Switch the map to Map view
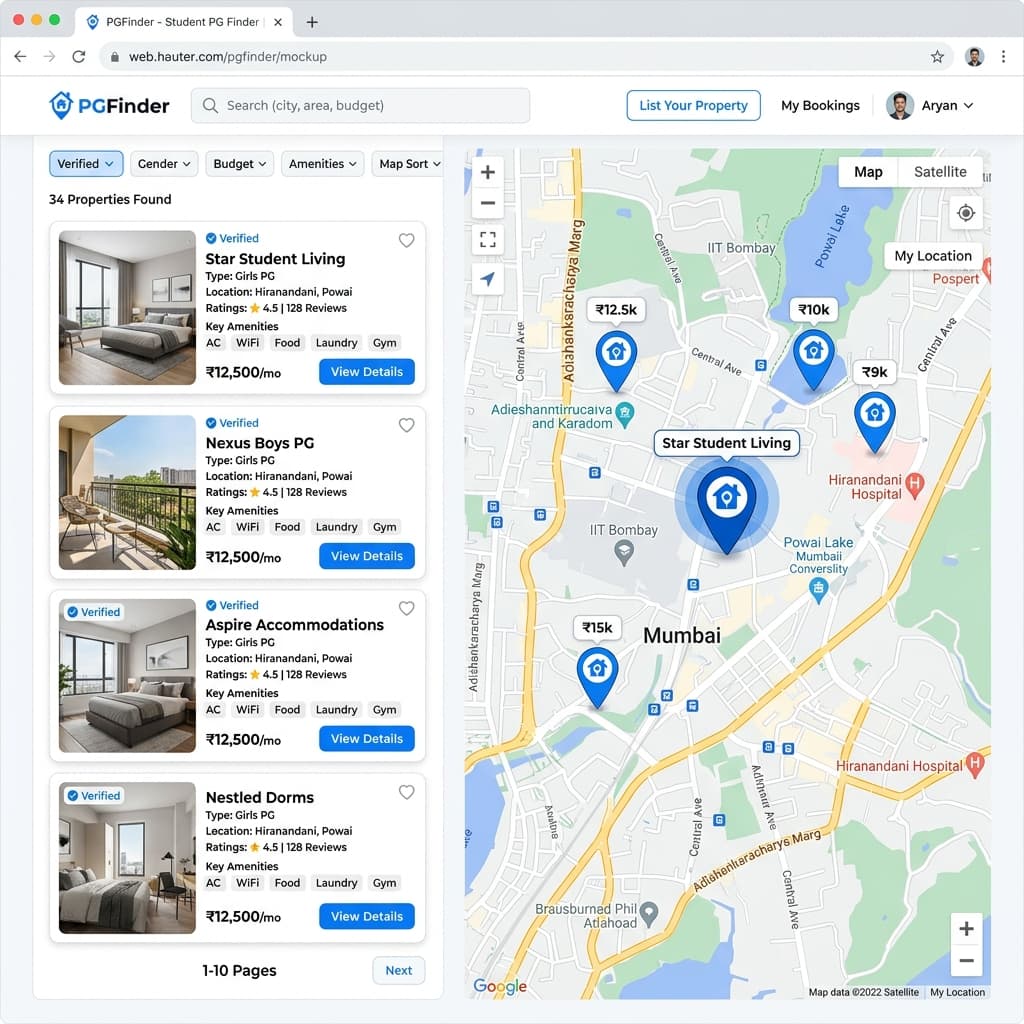Screen dimensions: 1024x1024 pyautogui.click(x=868, y=172)
